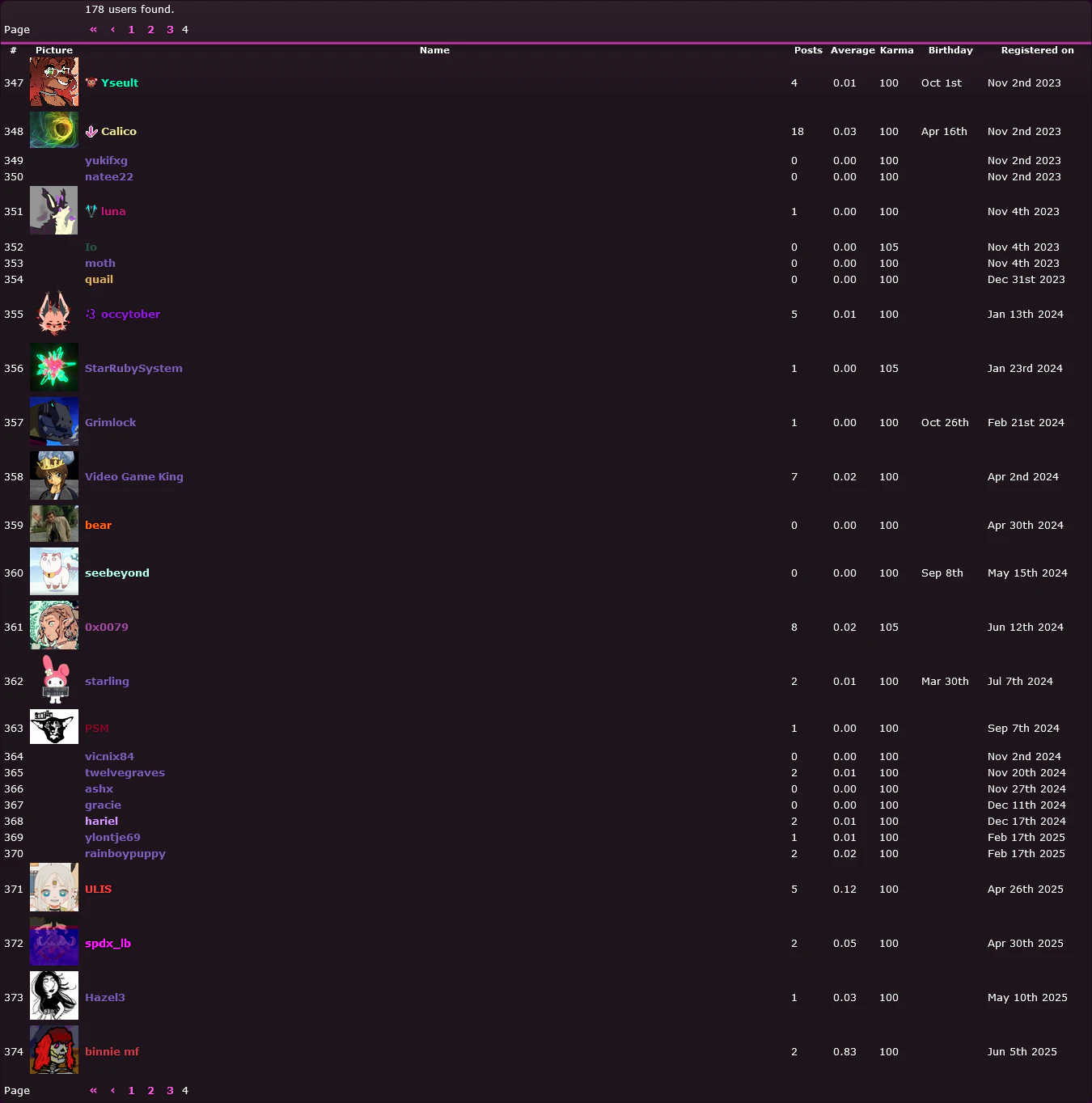Open Yseult's avatar picture
This screenshot has height=1103, width=1092.
point(54,82)
